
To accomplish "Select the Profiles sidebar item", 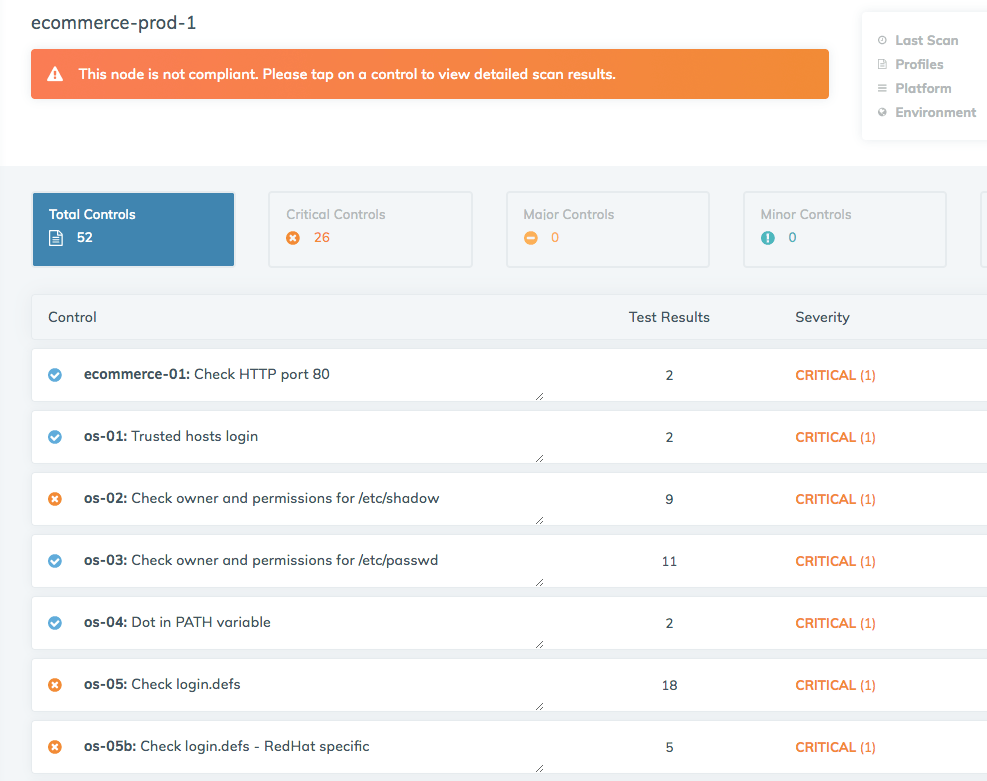I will point(919,65).
